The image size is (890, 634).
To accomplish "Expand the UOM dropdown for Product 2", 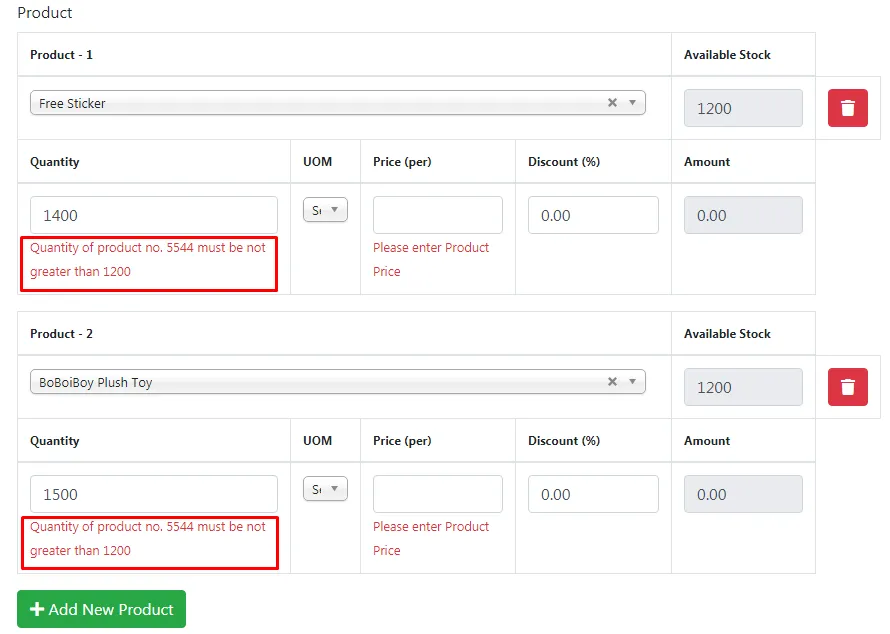I will 325,489.
